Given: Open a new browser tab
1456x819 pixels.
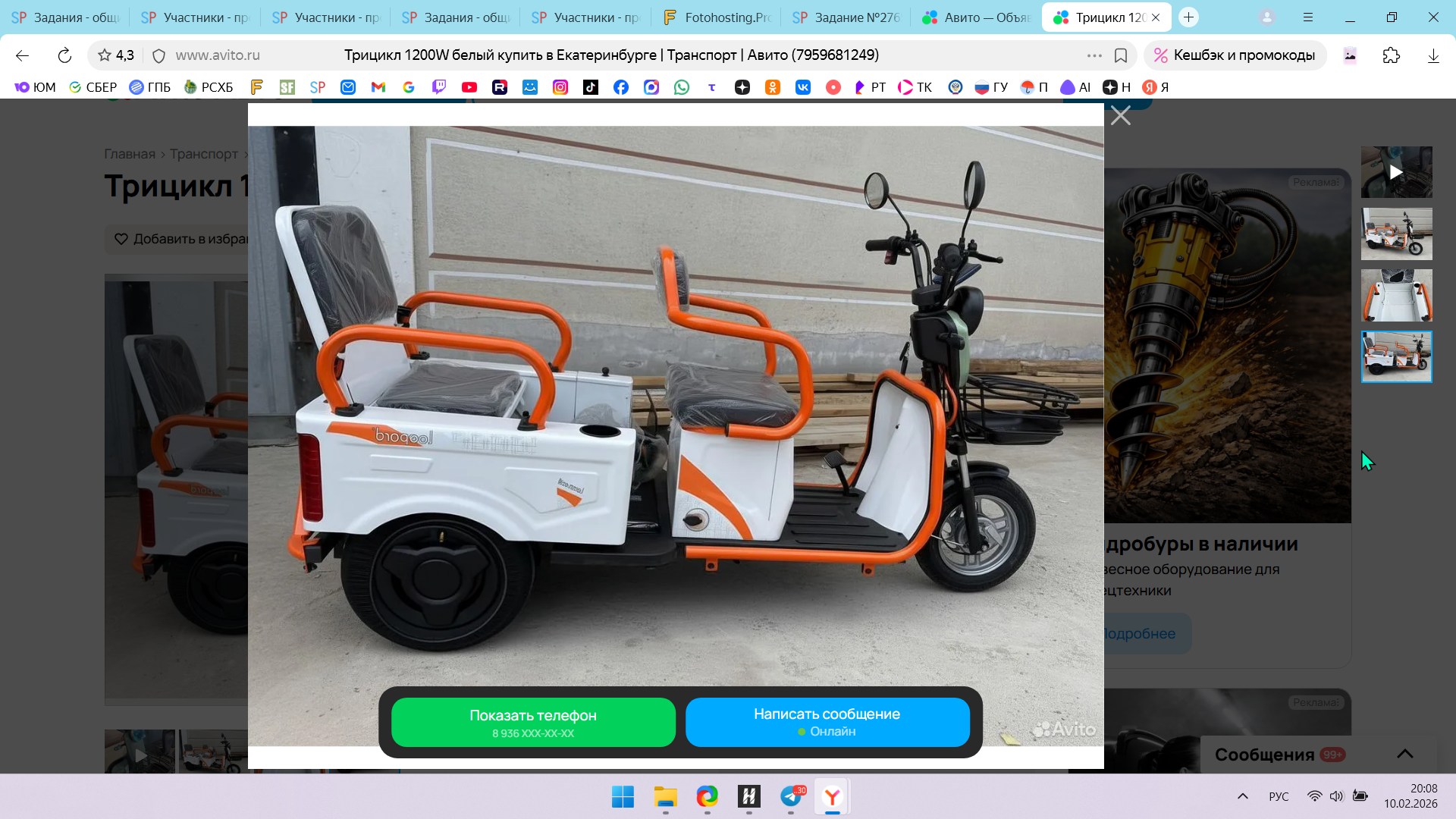Looking at the screenshot, I should [1188, 17].
